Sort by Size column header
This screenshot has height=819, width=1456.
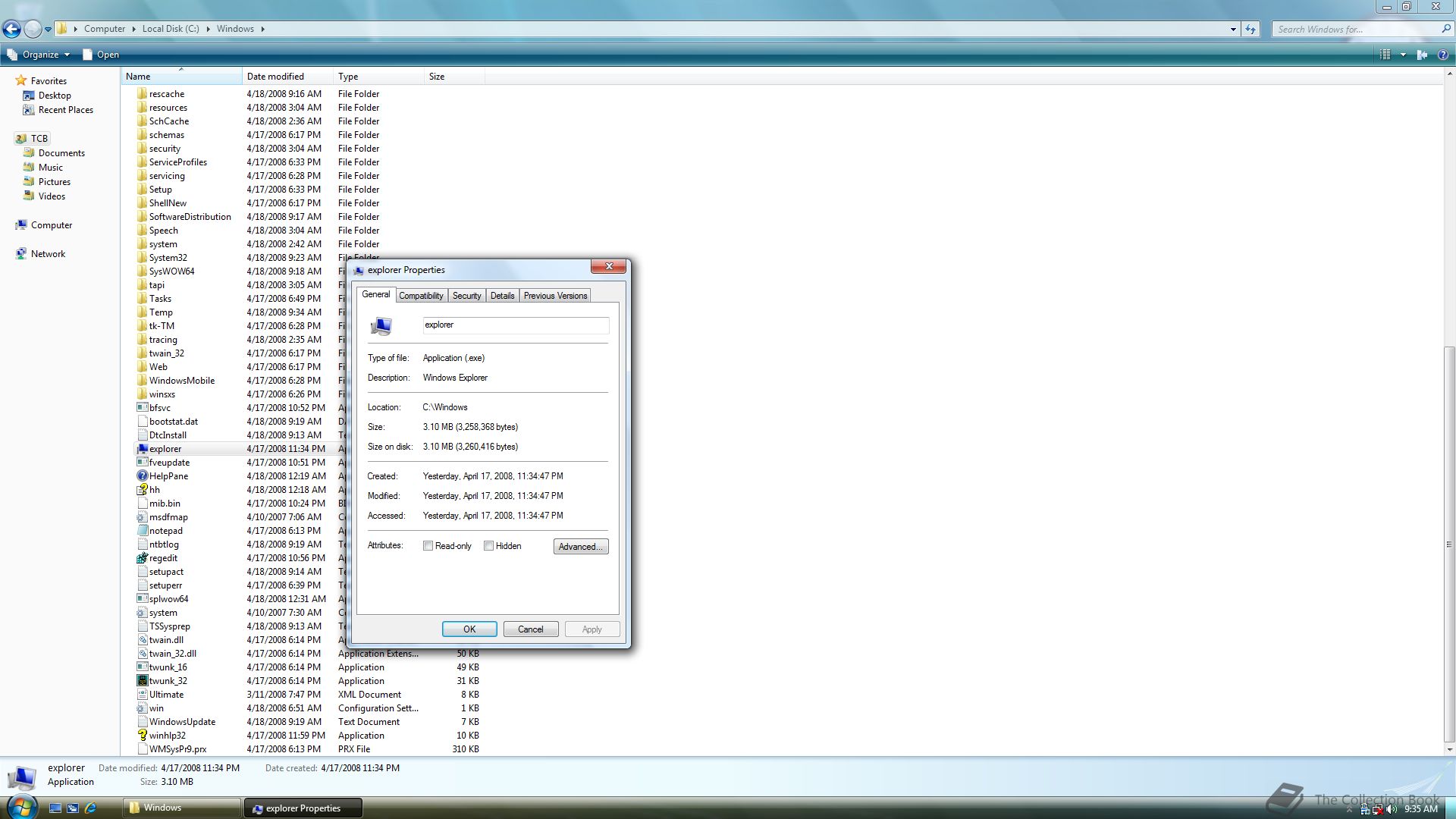[454, 77]
